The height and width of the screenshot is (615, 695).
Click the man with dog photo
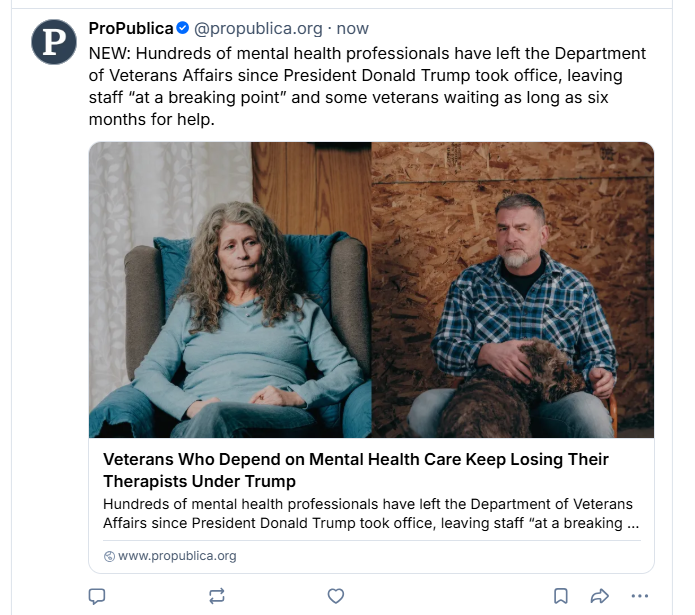point(513,290)
